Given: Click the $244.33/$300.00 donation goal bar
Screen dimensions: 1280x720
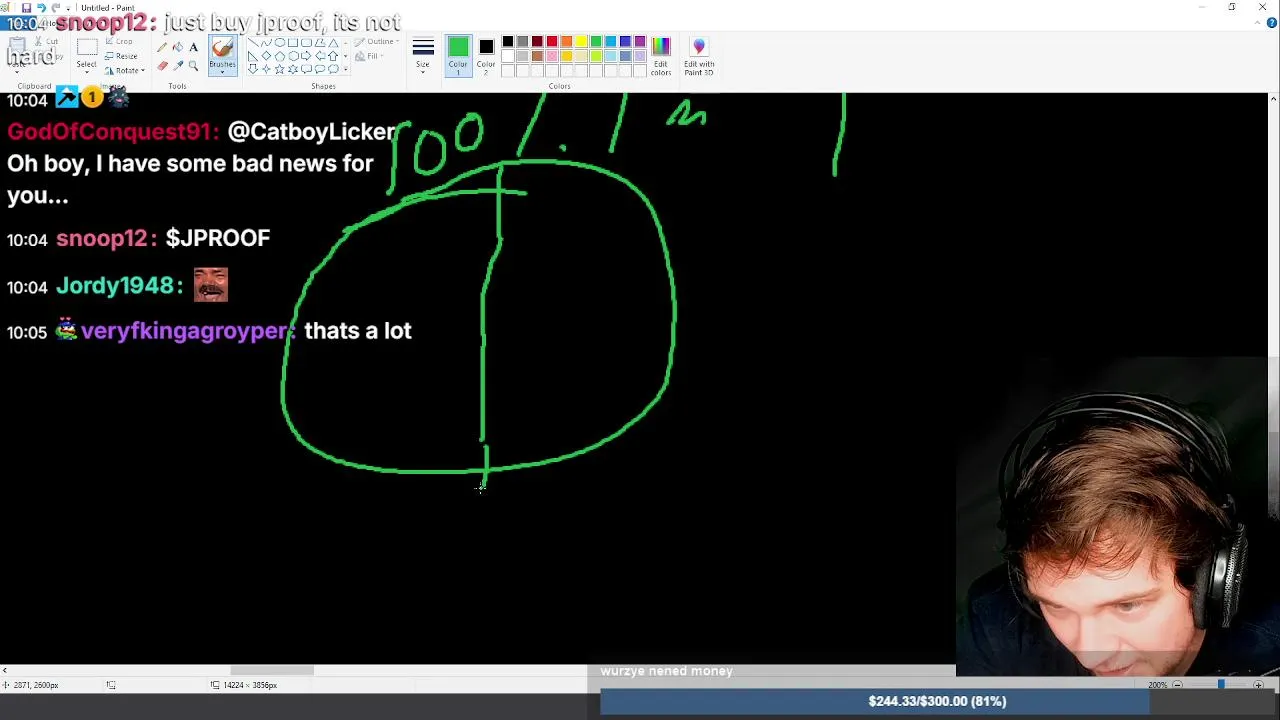Looking at the screenshot, I should click(937, 701).
